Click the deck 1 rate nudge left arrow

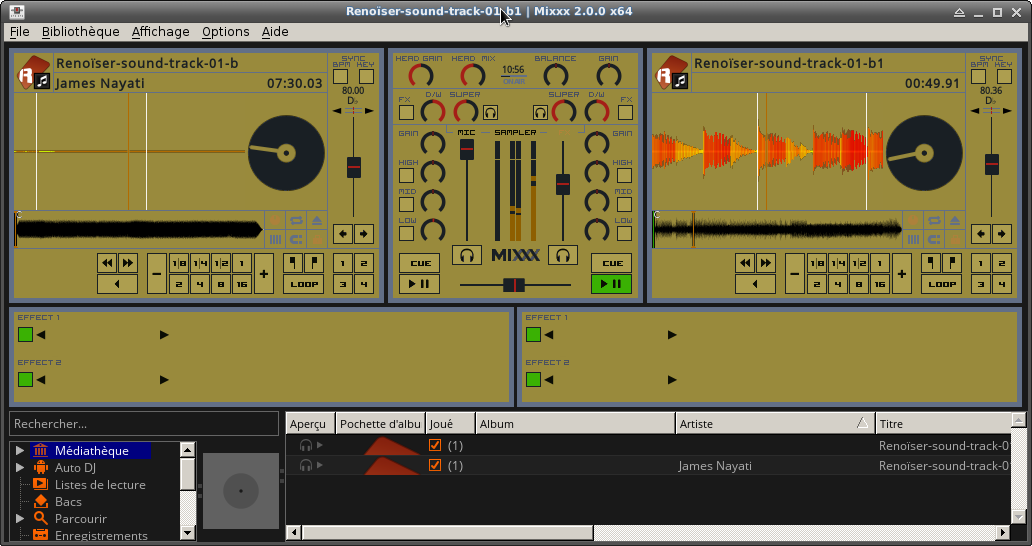pyautogui.click(x=343, y=234)
